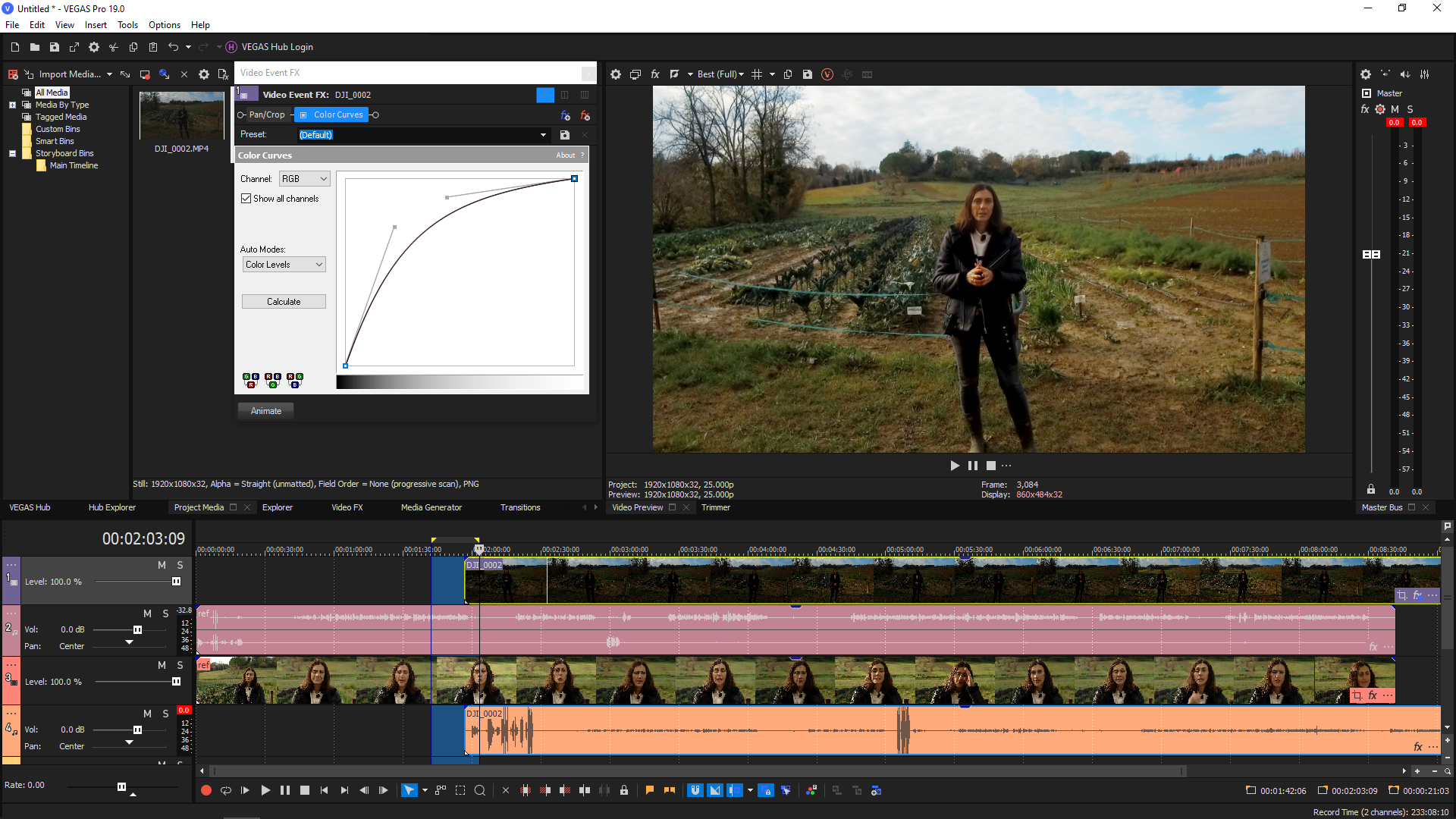1456x819 pixels.
Task: Adjust track 2 Vol slider handle
Action: pos(137,629)
